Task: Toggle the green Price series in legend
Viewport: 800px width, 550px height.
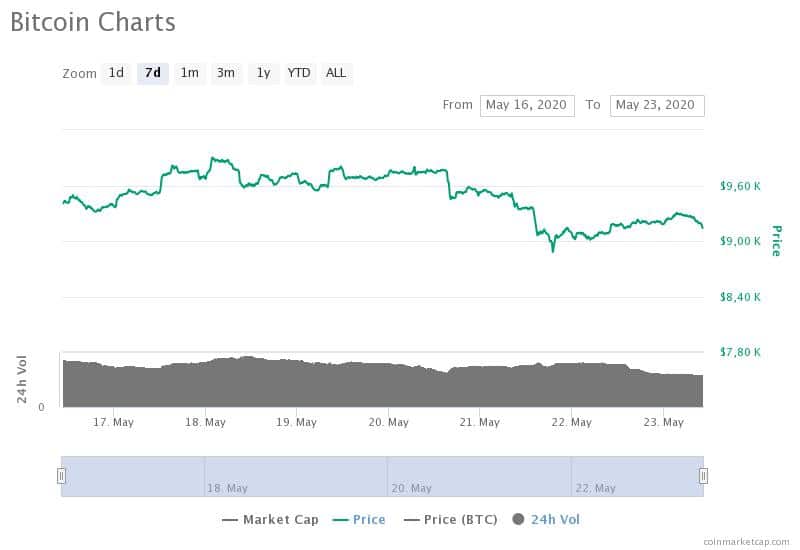Action: coord(359,520)
